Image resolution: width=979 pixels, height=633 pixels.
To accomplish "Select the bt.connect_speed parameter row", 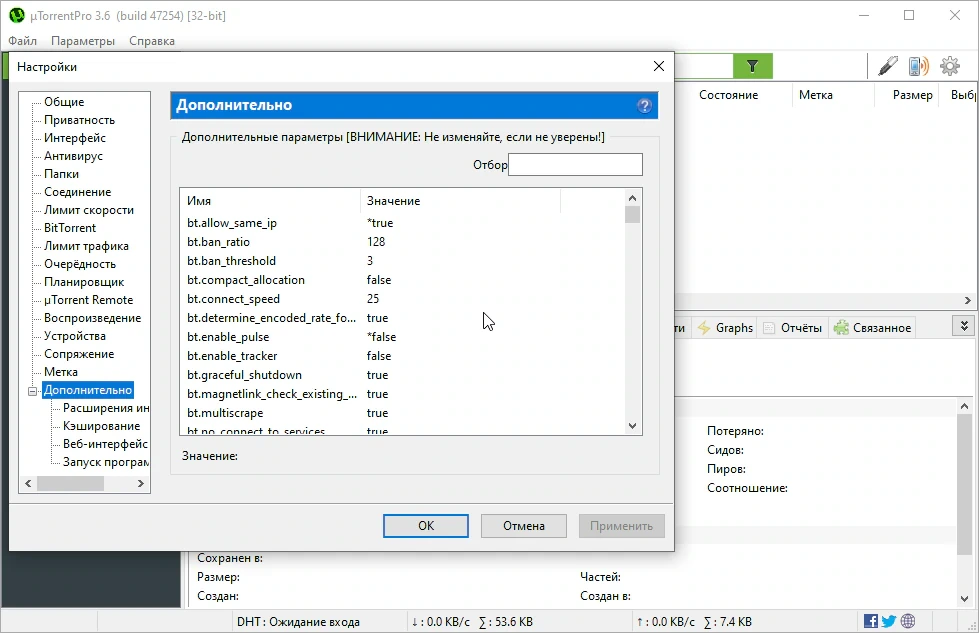I will (x=402, y=299).
